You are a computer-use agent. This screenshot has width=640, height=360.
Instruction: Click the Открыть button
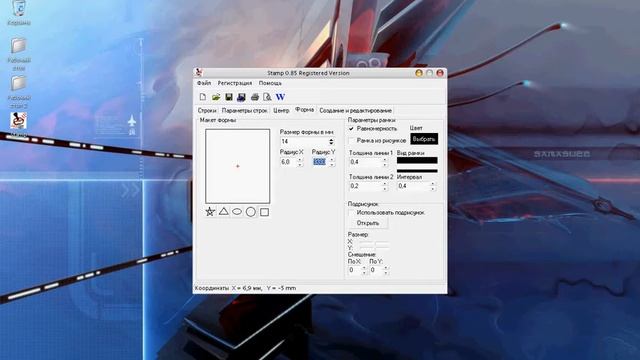[368, 223]
